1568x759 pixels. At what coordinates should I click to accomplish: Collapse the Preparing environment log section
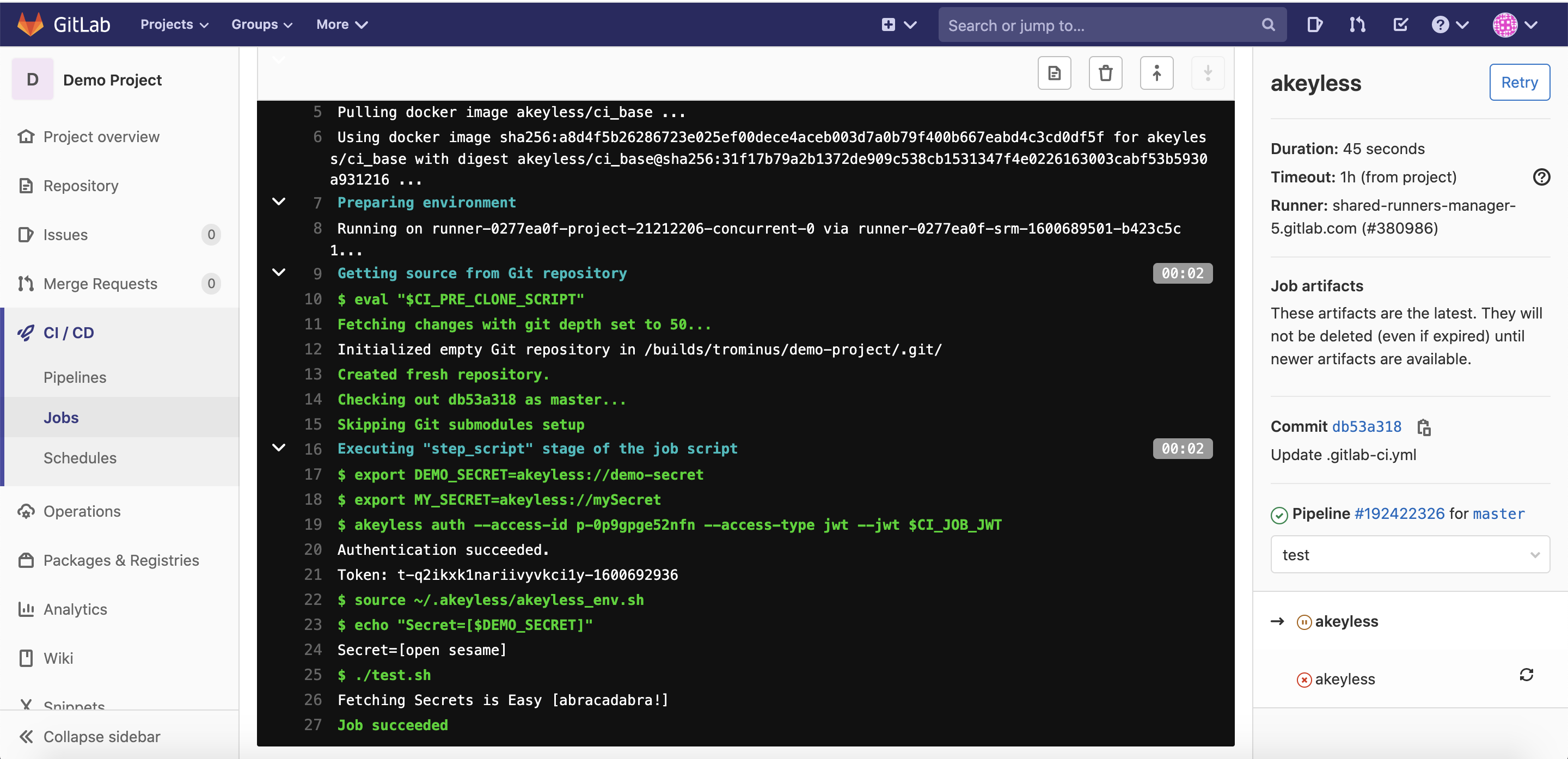(x=279, y=202)
